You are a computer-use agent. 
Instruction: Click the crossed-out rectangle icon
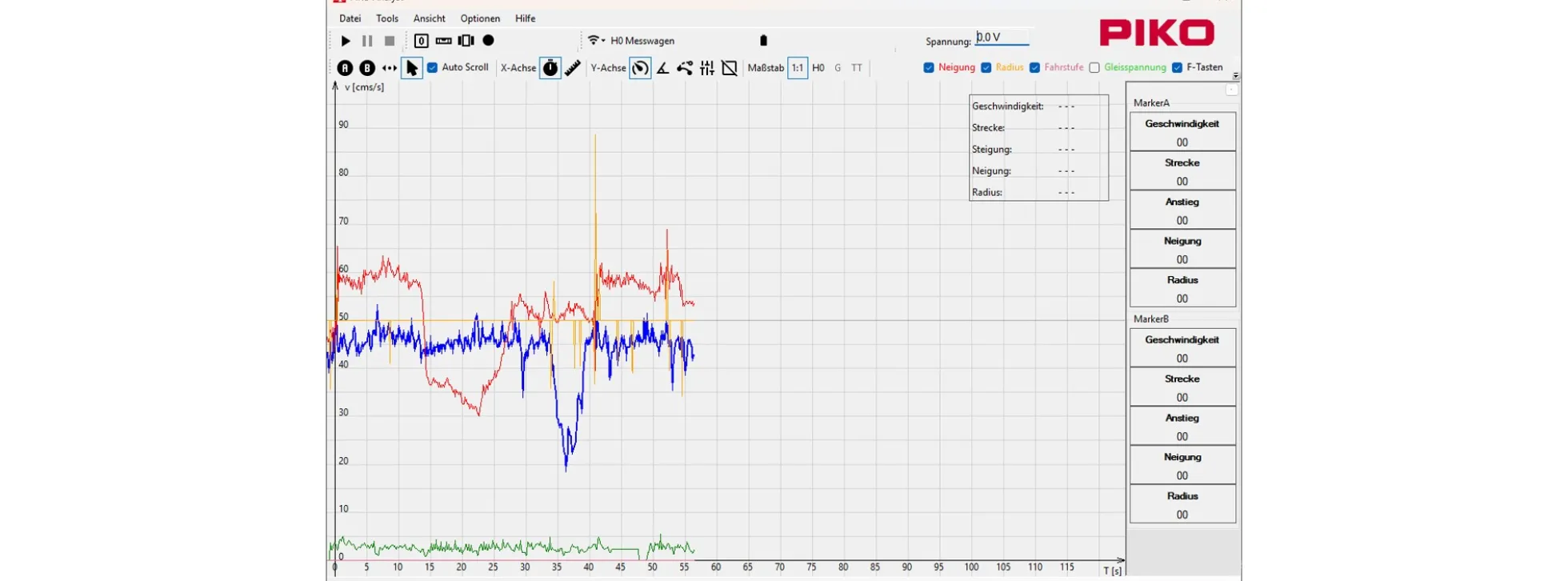pos(730,68)
